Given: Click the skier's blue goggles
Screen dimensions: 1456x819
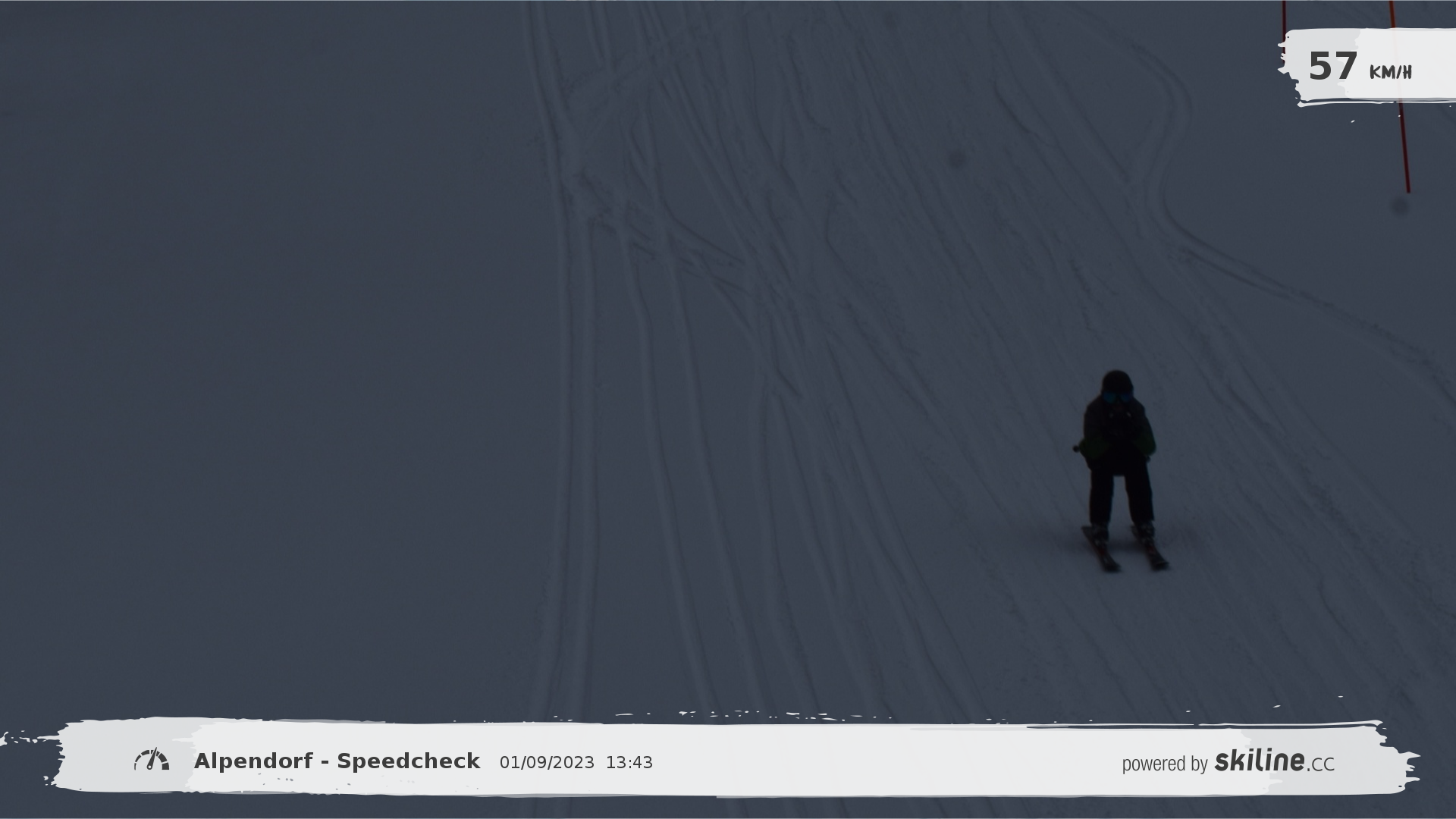Looking at the screenshot, I should coord(1116,397).
